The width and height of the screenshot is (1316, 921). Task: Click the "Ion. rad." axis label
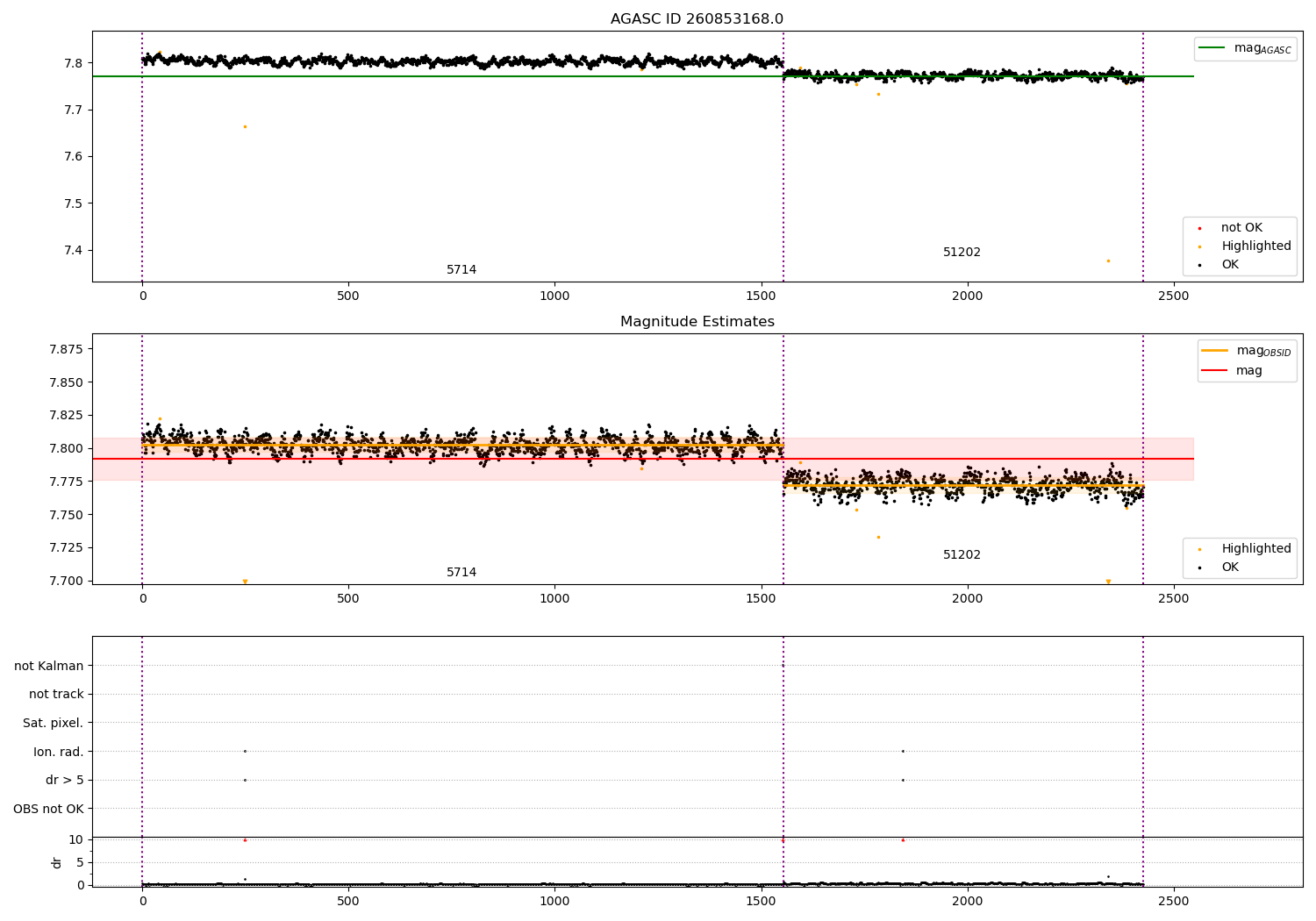(58, 753)
